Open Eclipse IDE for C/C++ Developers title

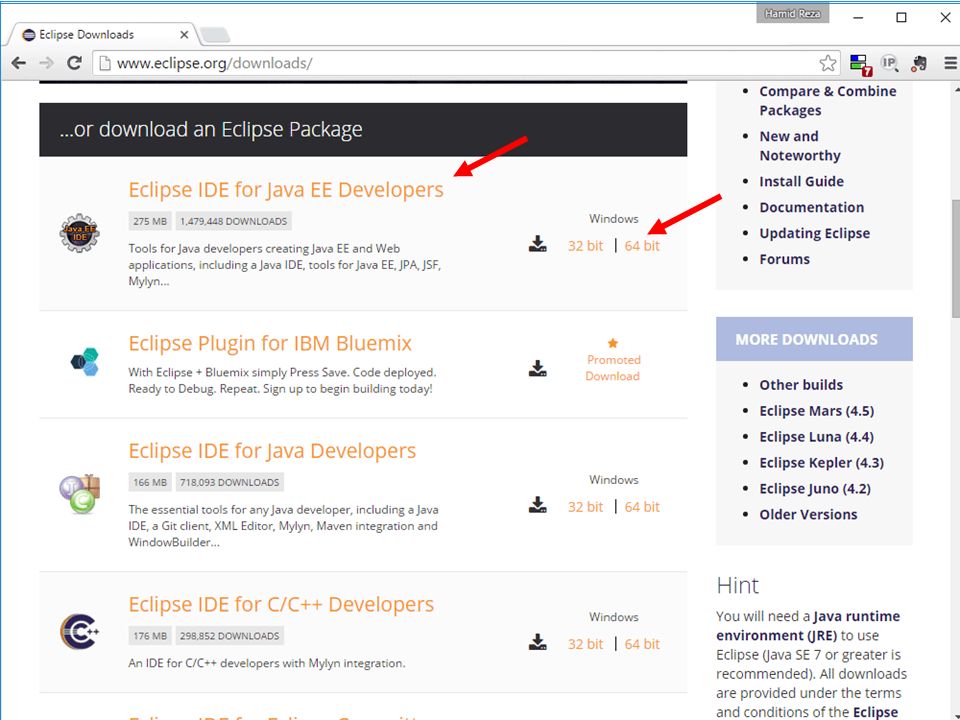pos(281,604)
